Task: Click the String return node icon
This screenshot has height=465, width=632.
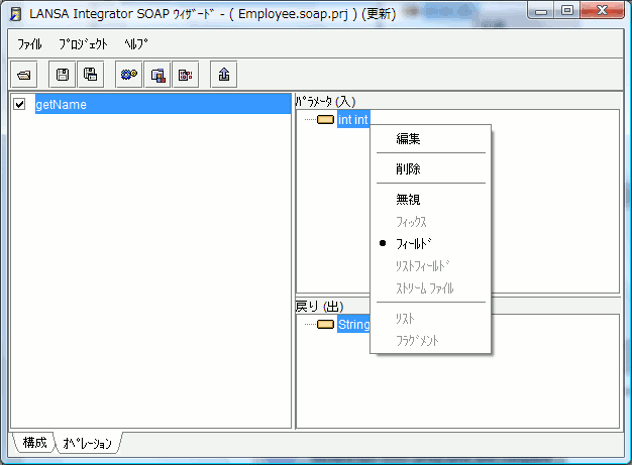Action: (325, 324)
